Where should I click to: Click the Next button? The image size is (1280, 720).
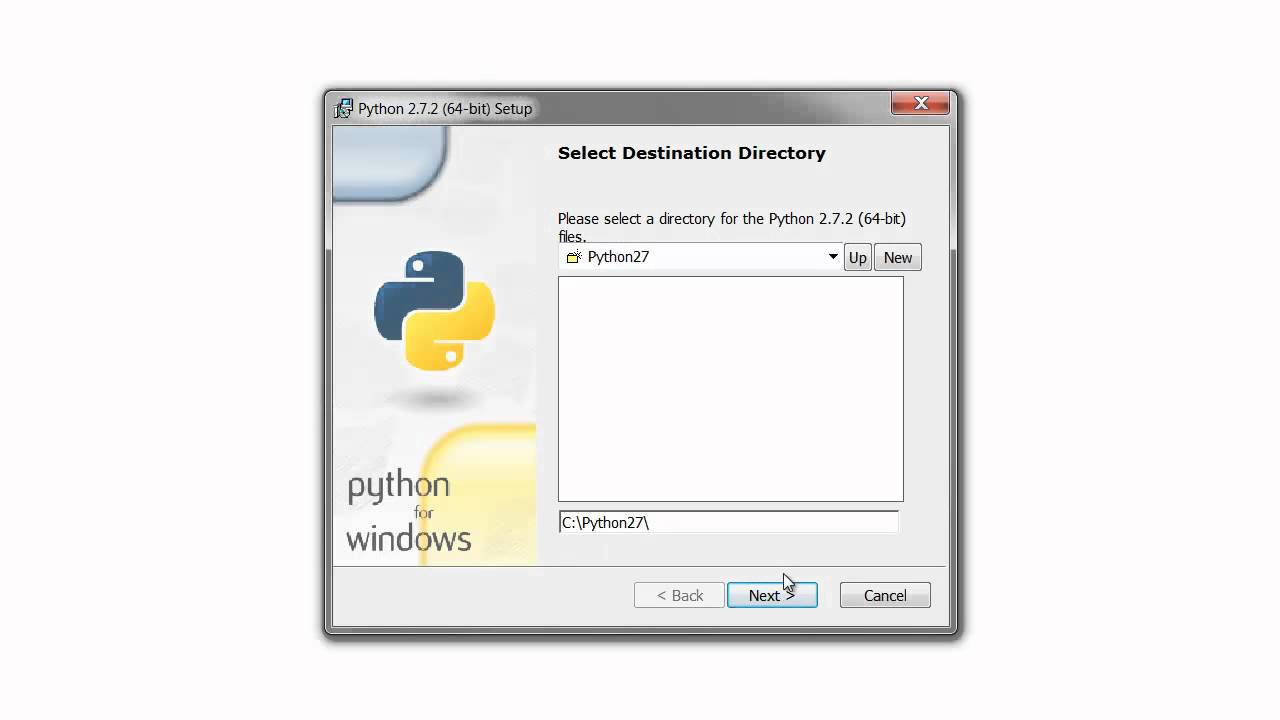772,595
